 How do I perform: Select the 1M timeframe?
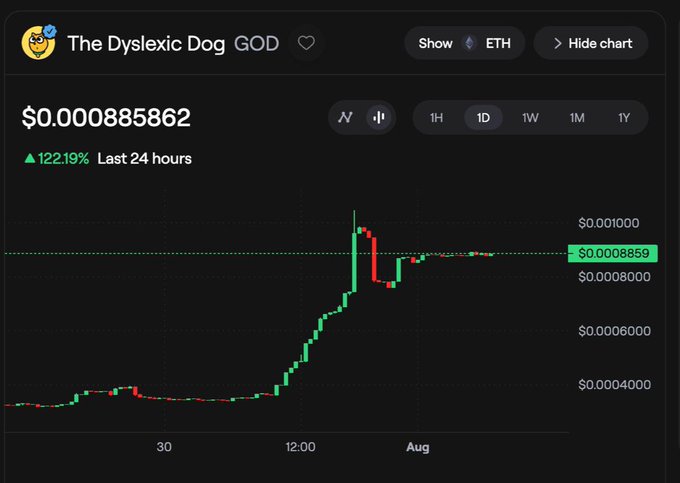pos(577,118)
